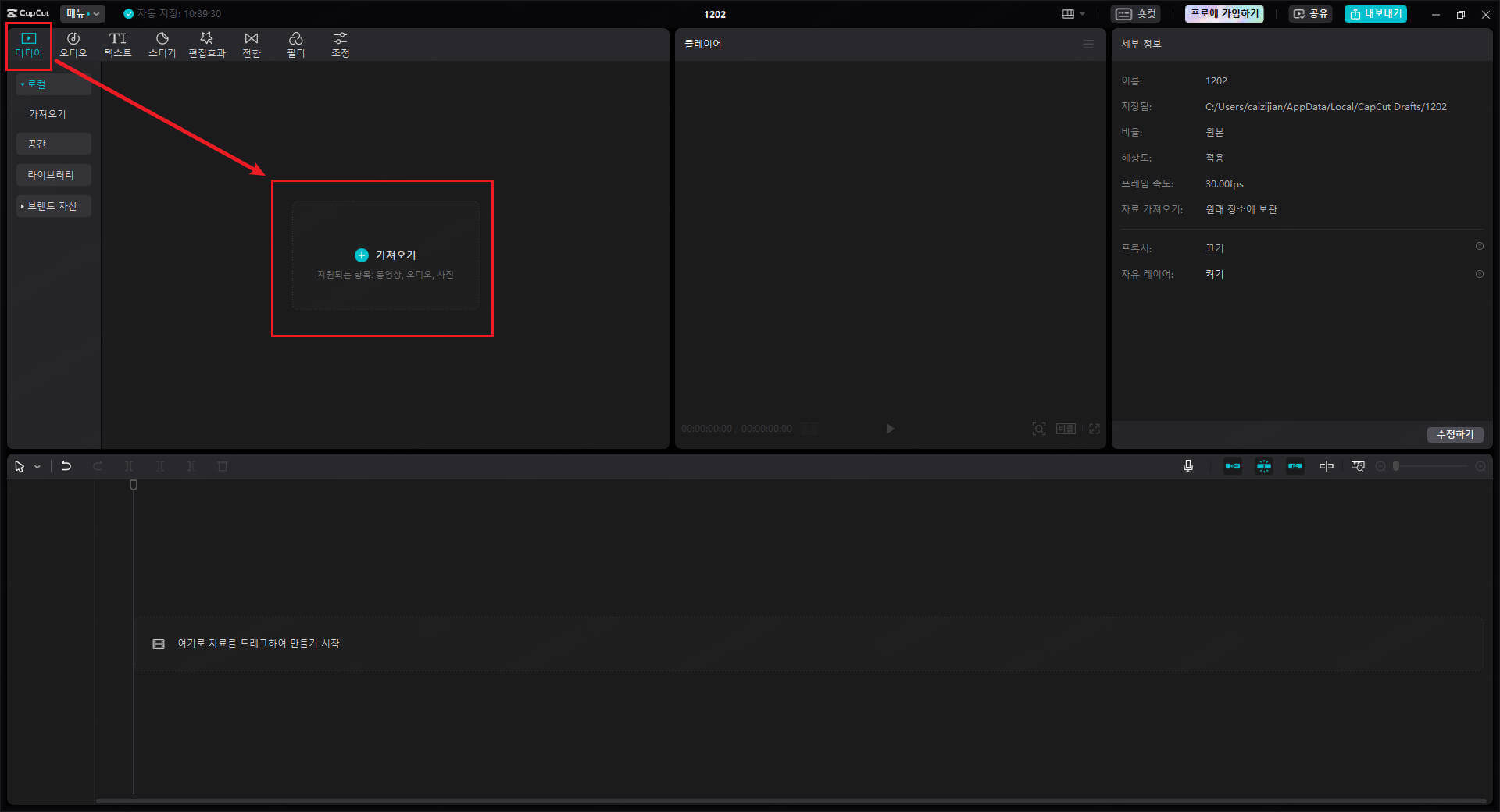Open the 메뉴 dropdown menu
This screenshot has width=1500, height=812.
[82, 14]
